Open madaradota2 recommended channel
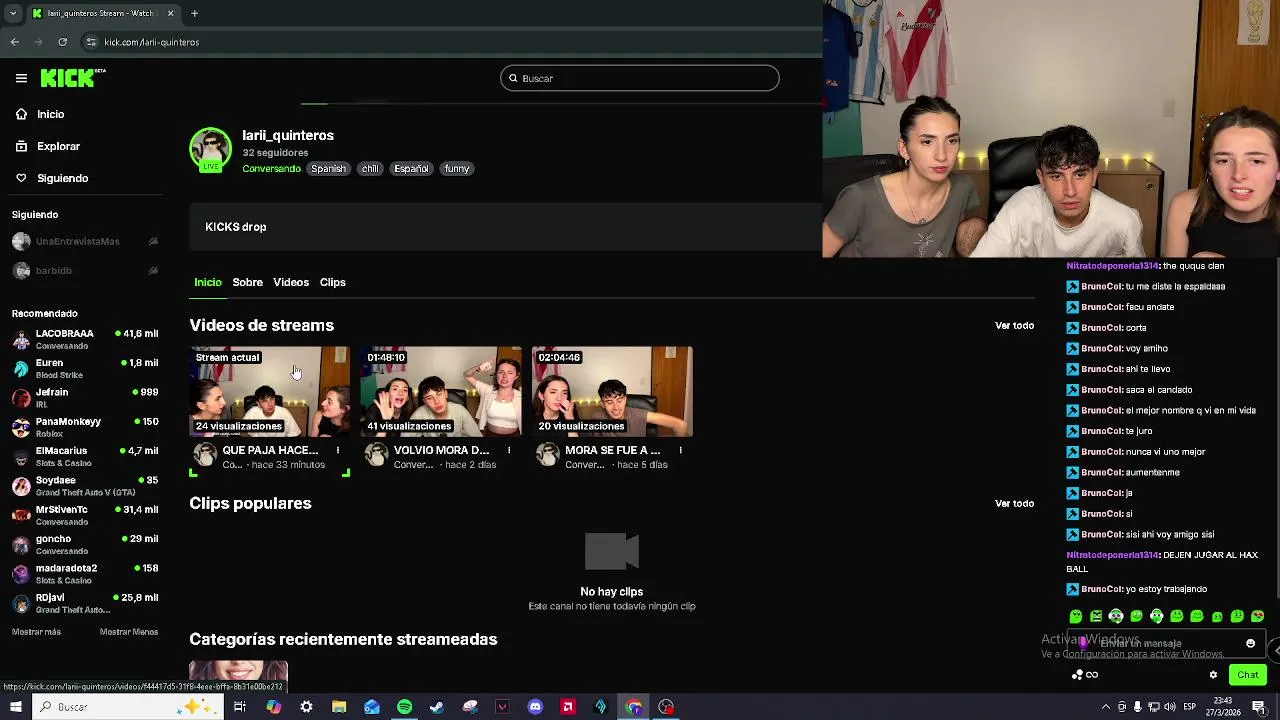This screenshot has width=1280, height=720. 85,573
